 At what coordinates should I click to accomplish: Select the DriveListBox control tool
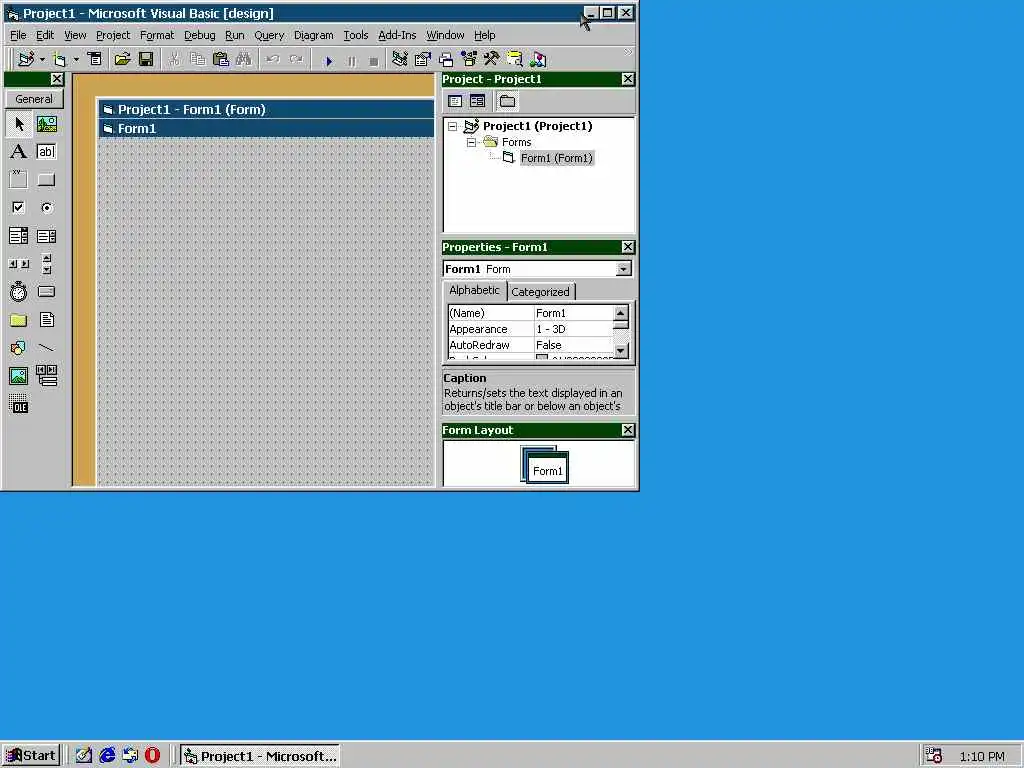click(x=46, y=291)
